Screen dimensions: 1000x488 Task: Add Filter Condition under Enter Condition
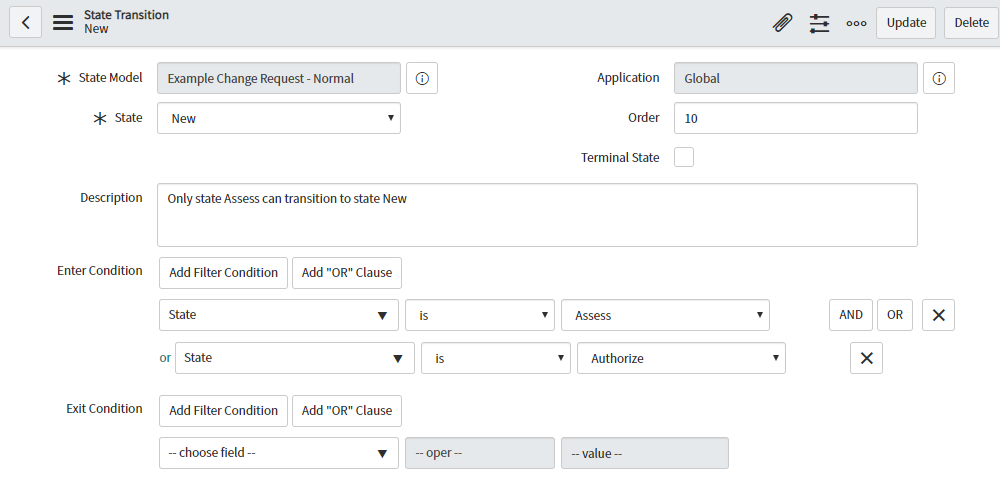point(223,273)
